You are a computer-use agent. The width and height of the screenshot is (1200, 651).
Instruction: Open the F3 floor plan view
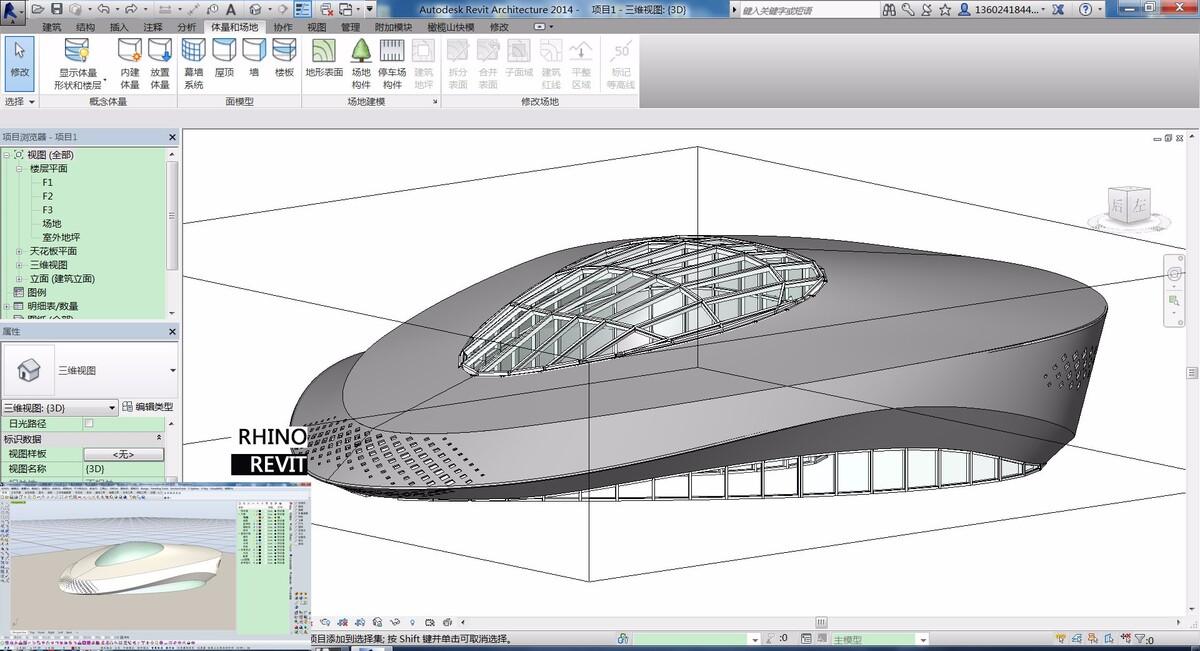[48, 210]
